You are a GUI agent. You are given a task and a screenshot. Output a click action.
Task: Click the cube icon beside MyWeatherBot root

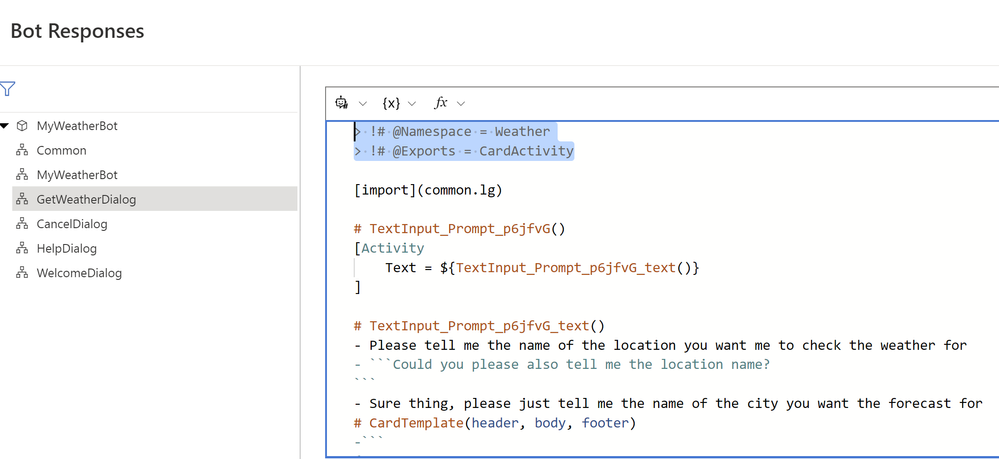point(22,126)
